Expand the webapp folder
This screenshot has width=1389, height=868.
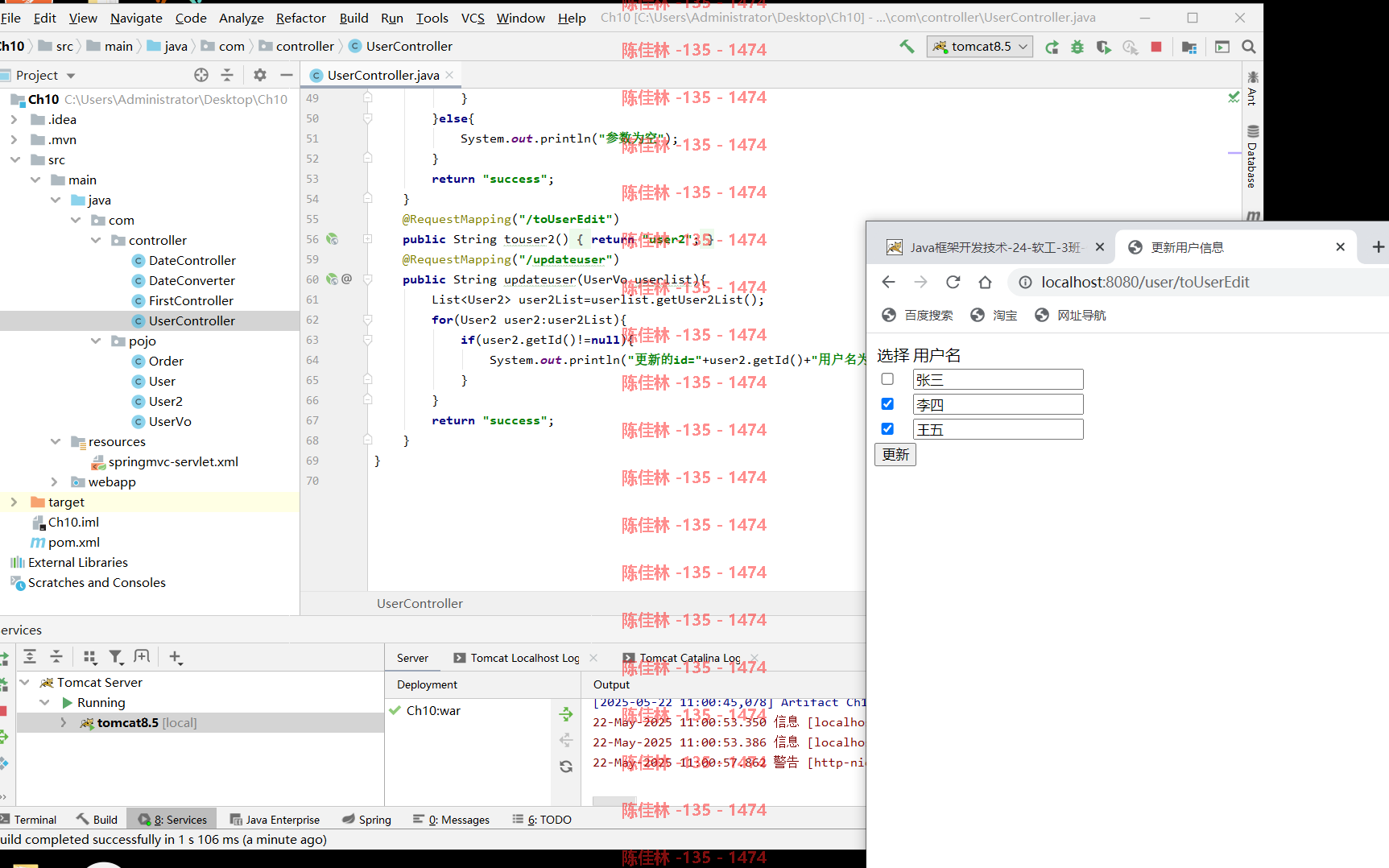tap(55, 482)
